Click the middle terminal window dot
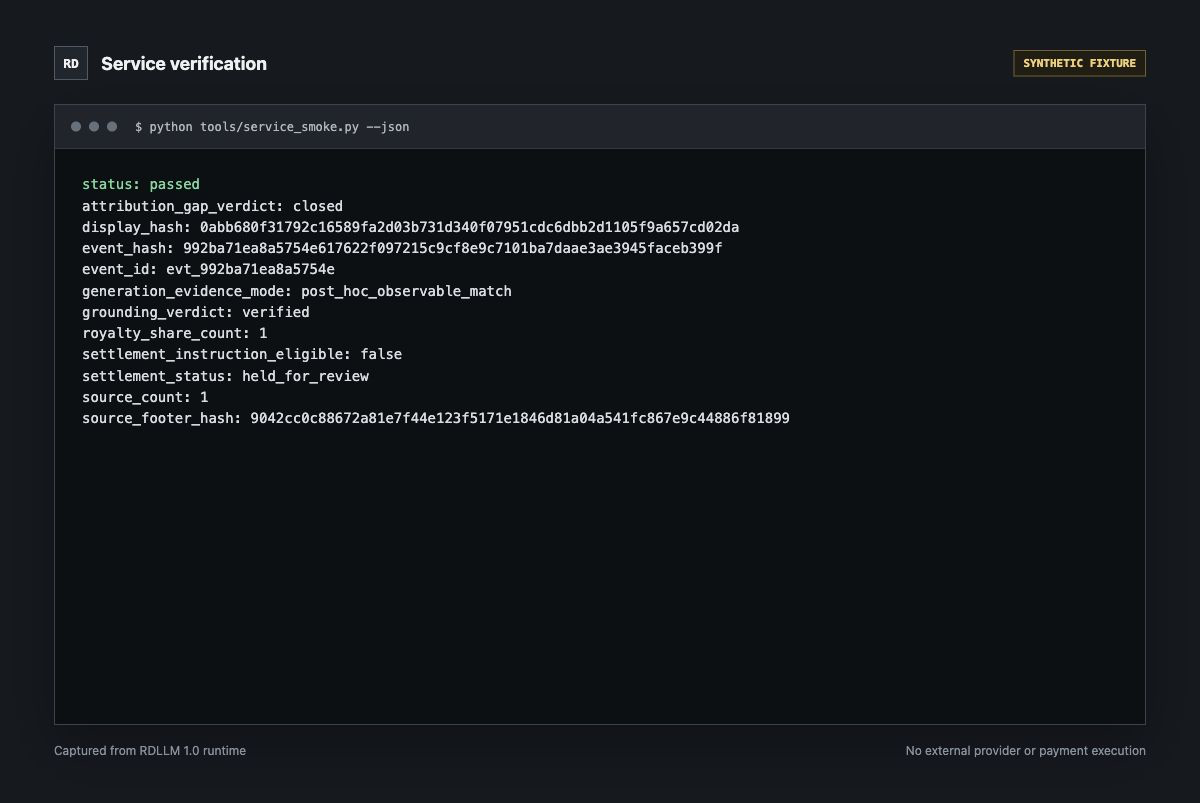This screenshot has width=1200, height=803. [x=94, y=127]
